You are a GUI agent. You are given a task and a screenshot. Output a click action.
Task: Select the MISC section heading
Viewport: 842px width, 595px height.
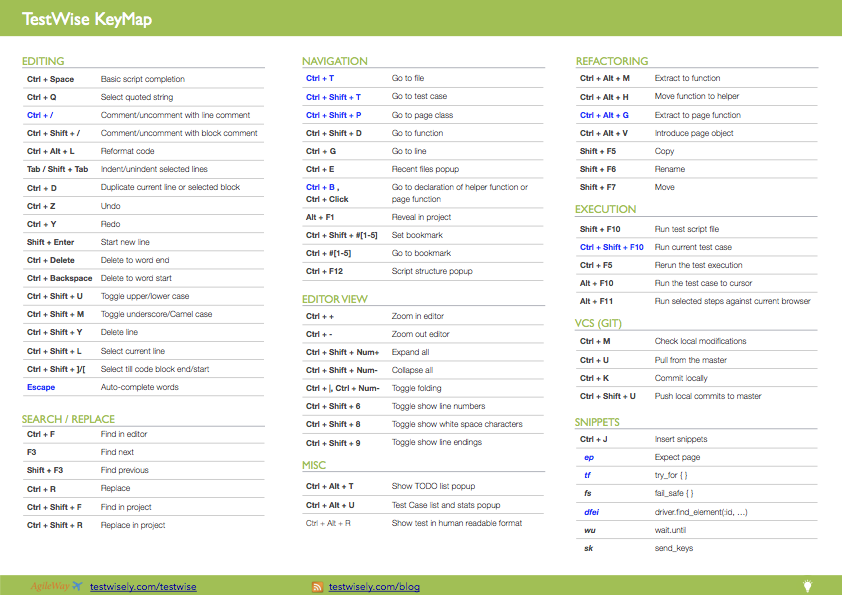[x=314, y=465]
